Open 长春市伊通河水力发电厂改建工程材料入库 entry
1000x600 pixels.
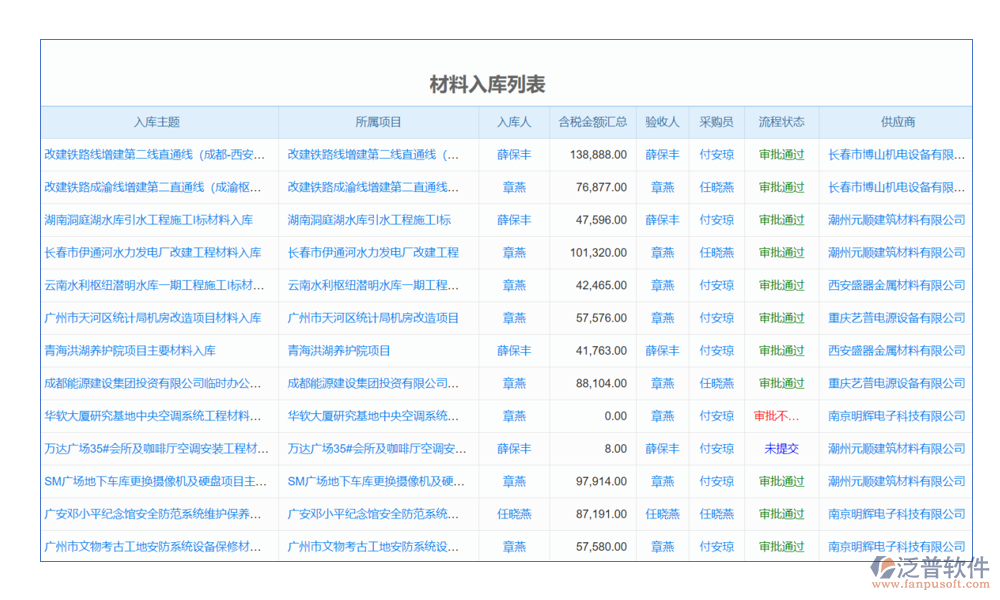152,253
